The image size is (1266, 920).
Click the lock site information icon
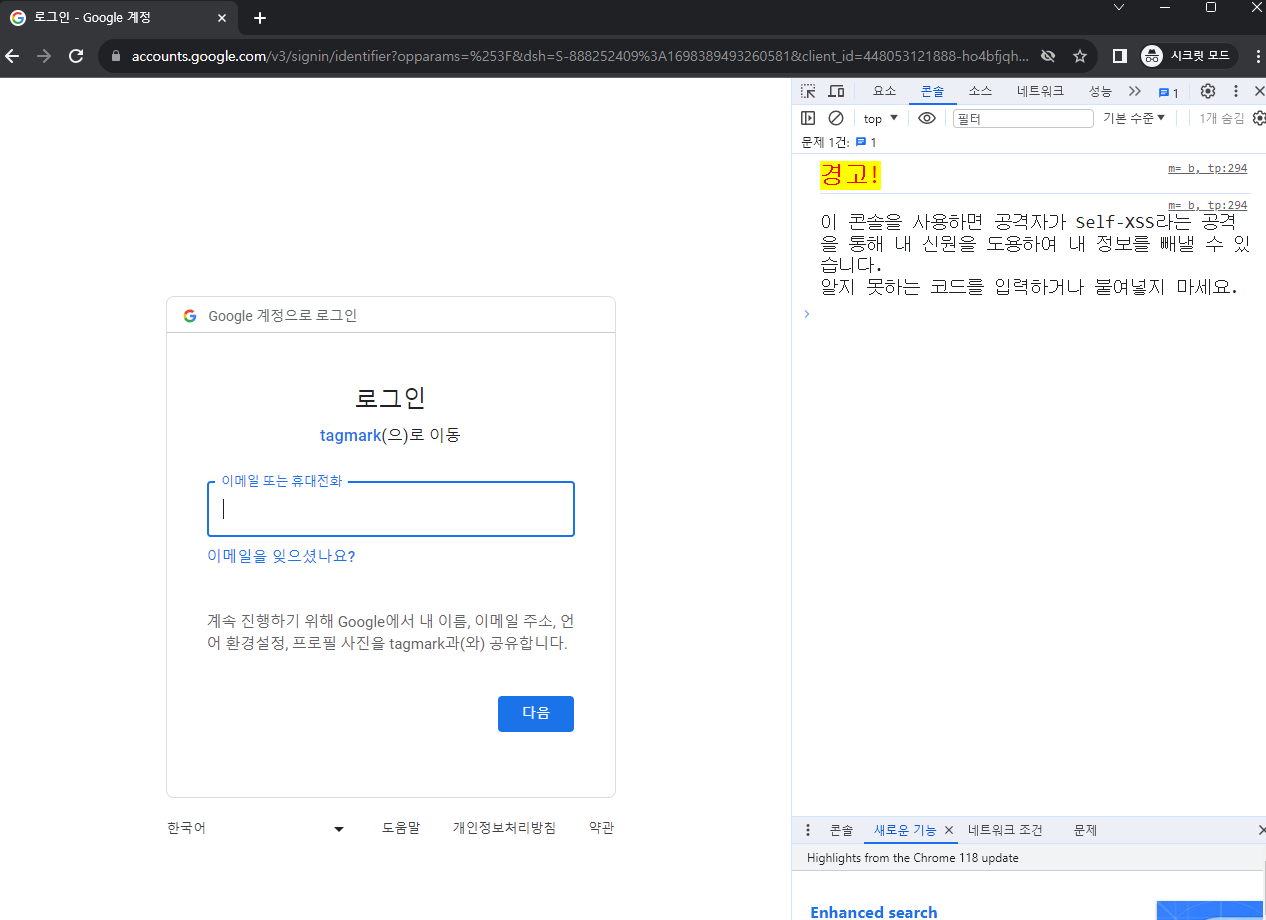coord(117,56)
